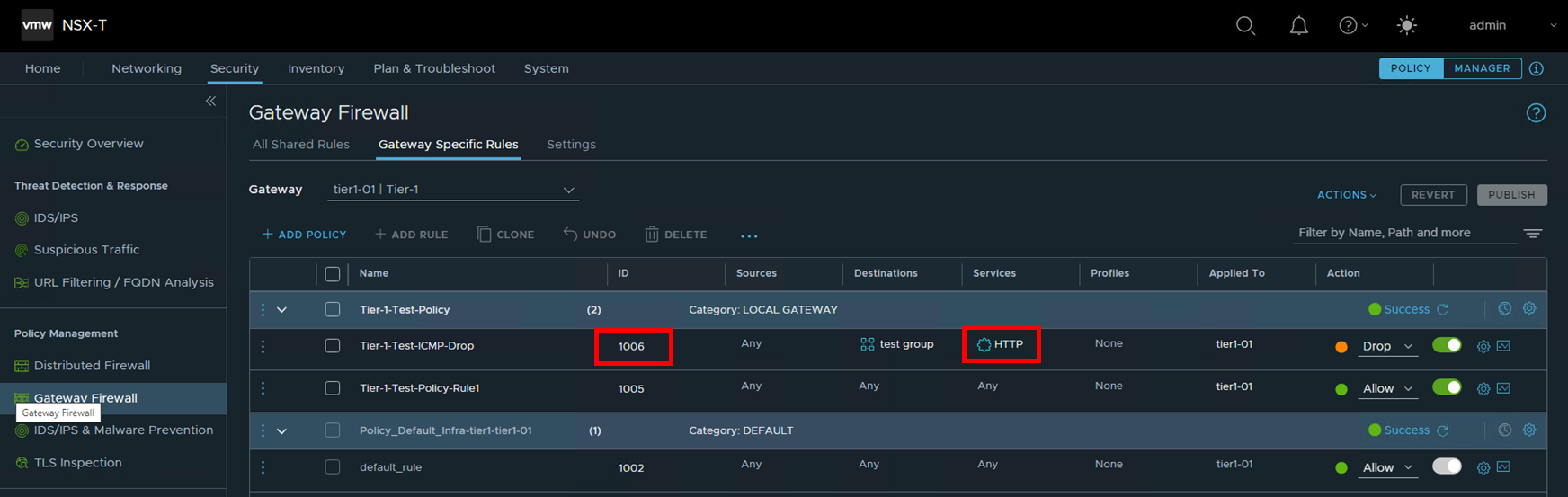Open three-dot menu for Tier-1-Test-Policy
This screenshot has width=1568, height=497.
[x=263, y=309]
